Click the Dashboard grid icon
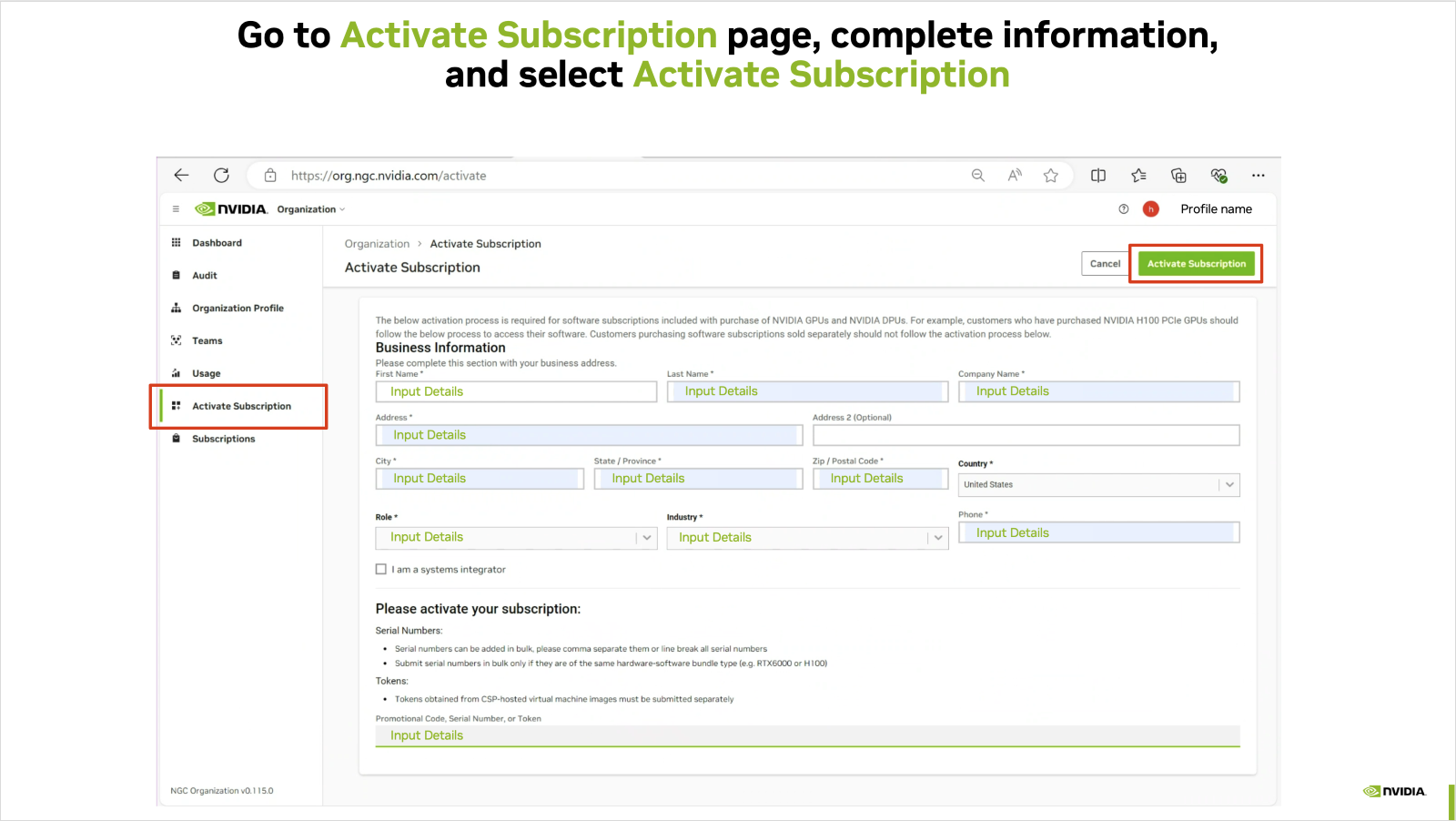 tap(177, 243)
